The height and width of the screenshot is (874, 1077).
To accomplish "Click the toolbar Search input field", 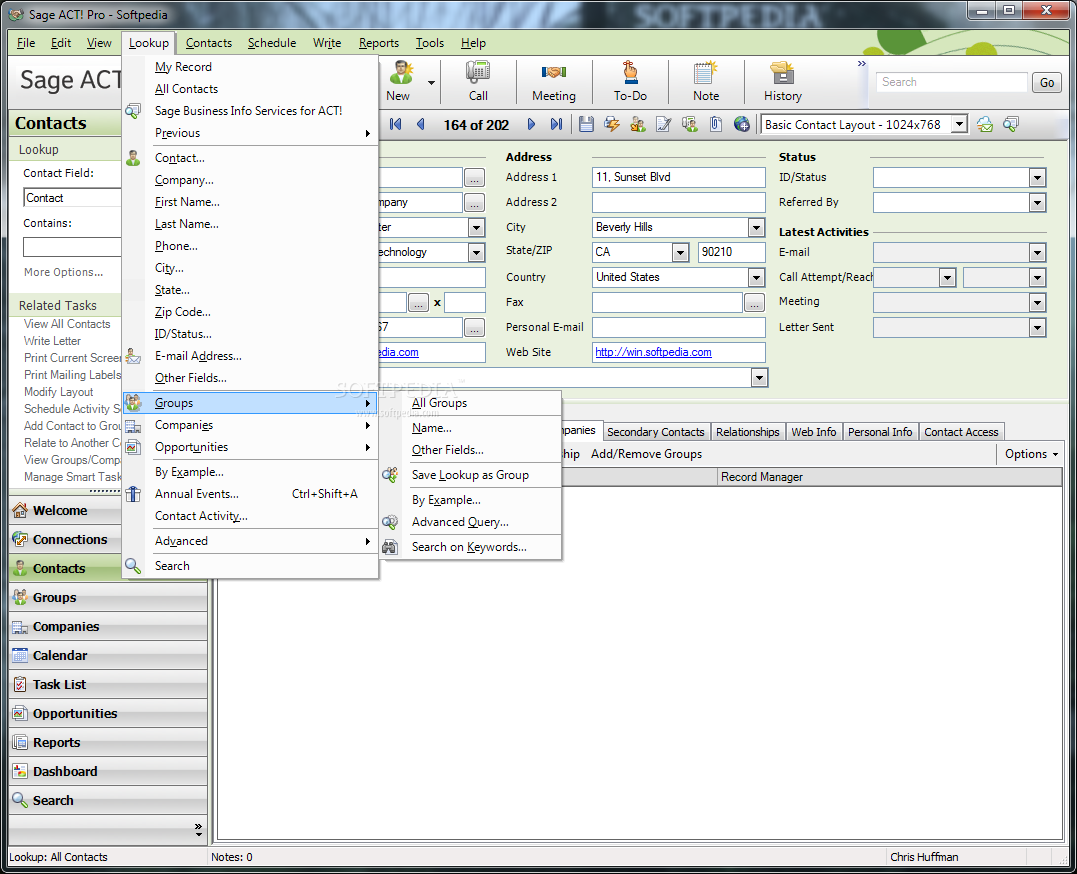I will pos(952,82).
